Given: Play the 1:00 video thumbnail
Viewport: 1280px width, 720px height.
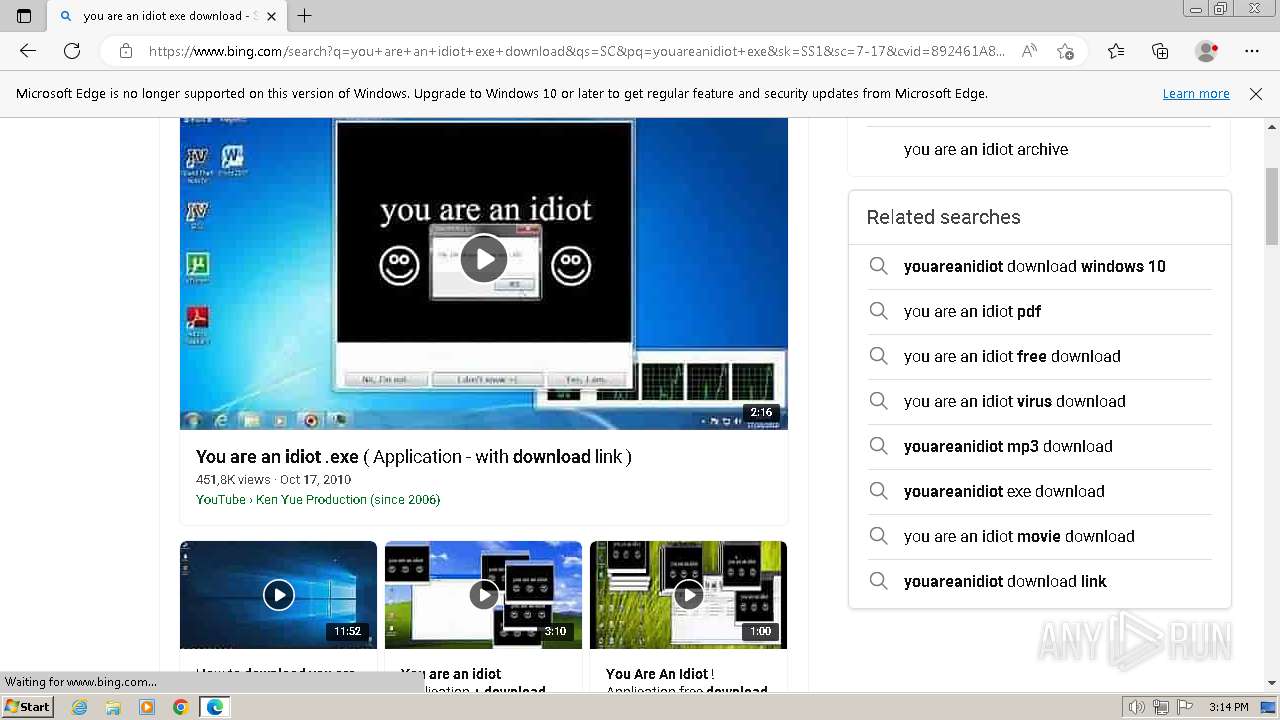Looking at the screenshot, I should [688, 595].
